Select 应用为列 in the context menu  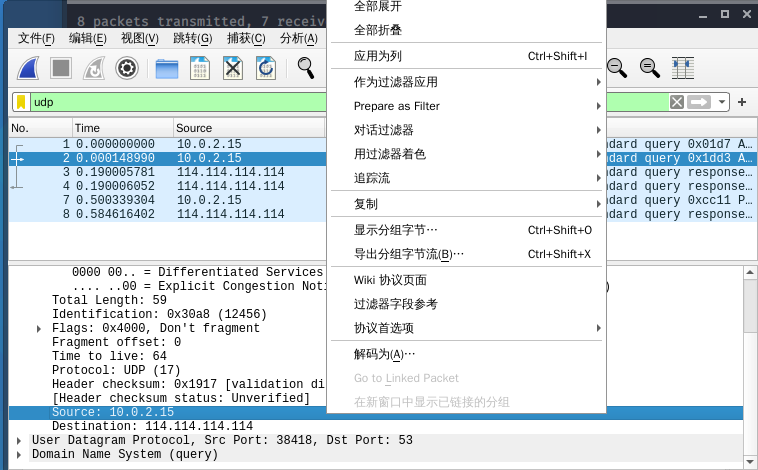pos(466,56)
